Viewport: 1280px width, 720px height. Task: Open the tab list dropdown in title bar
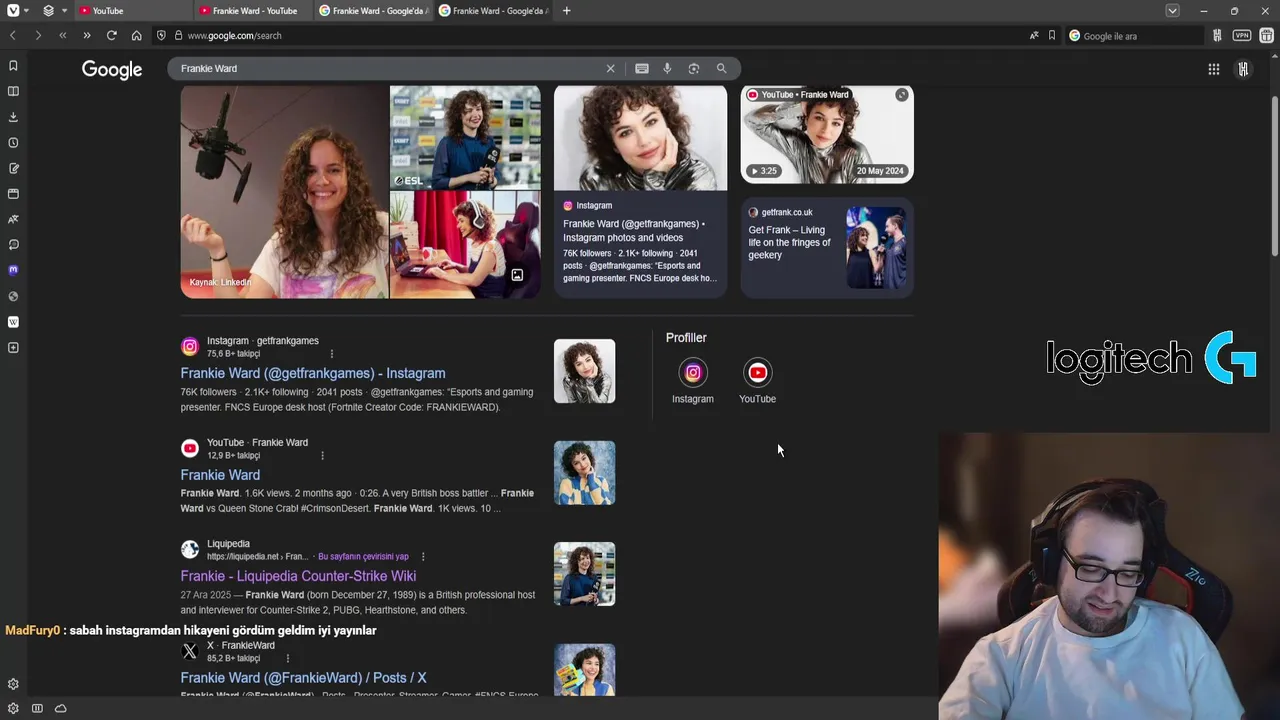(1172, 11)
